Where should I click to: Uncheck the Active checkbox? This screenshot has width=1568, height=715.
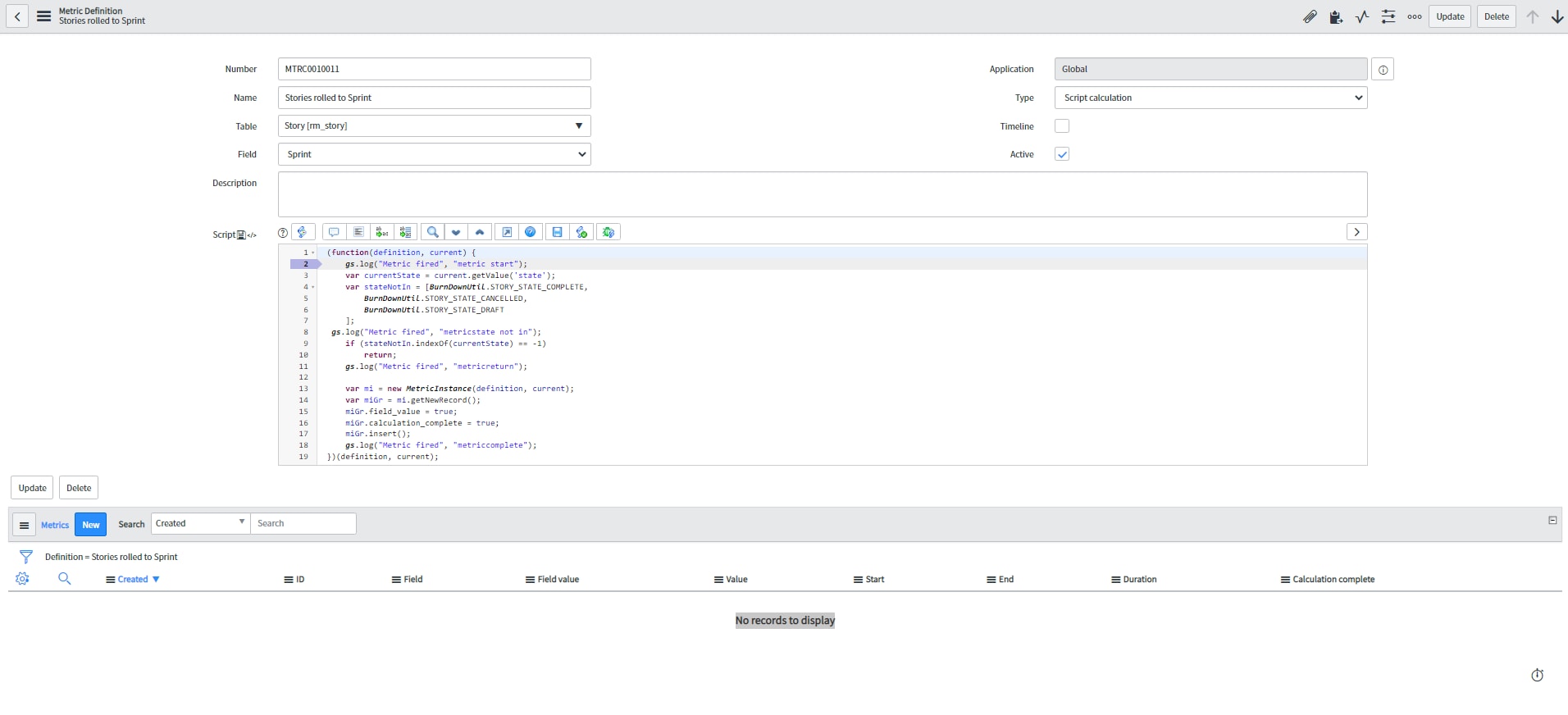[x=1062, y=154]
